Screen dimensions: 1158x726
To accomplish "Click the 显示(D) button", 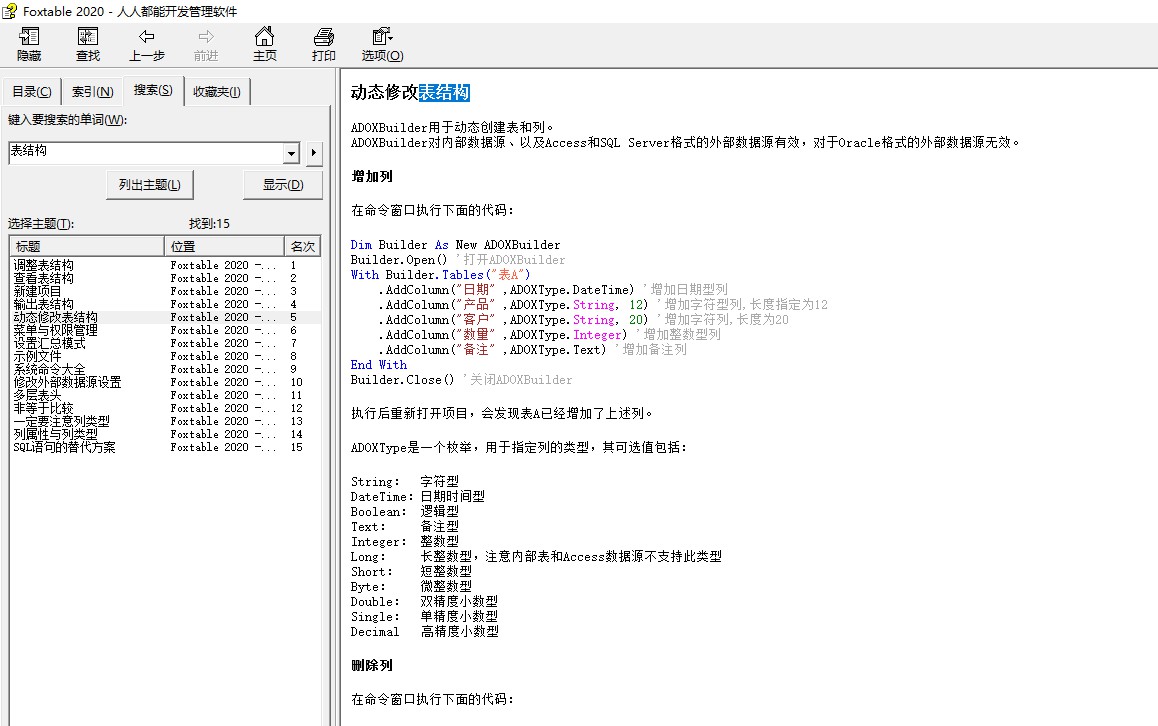I will [x=283, y=185].
